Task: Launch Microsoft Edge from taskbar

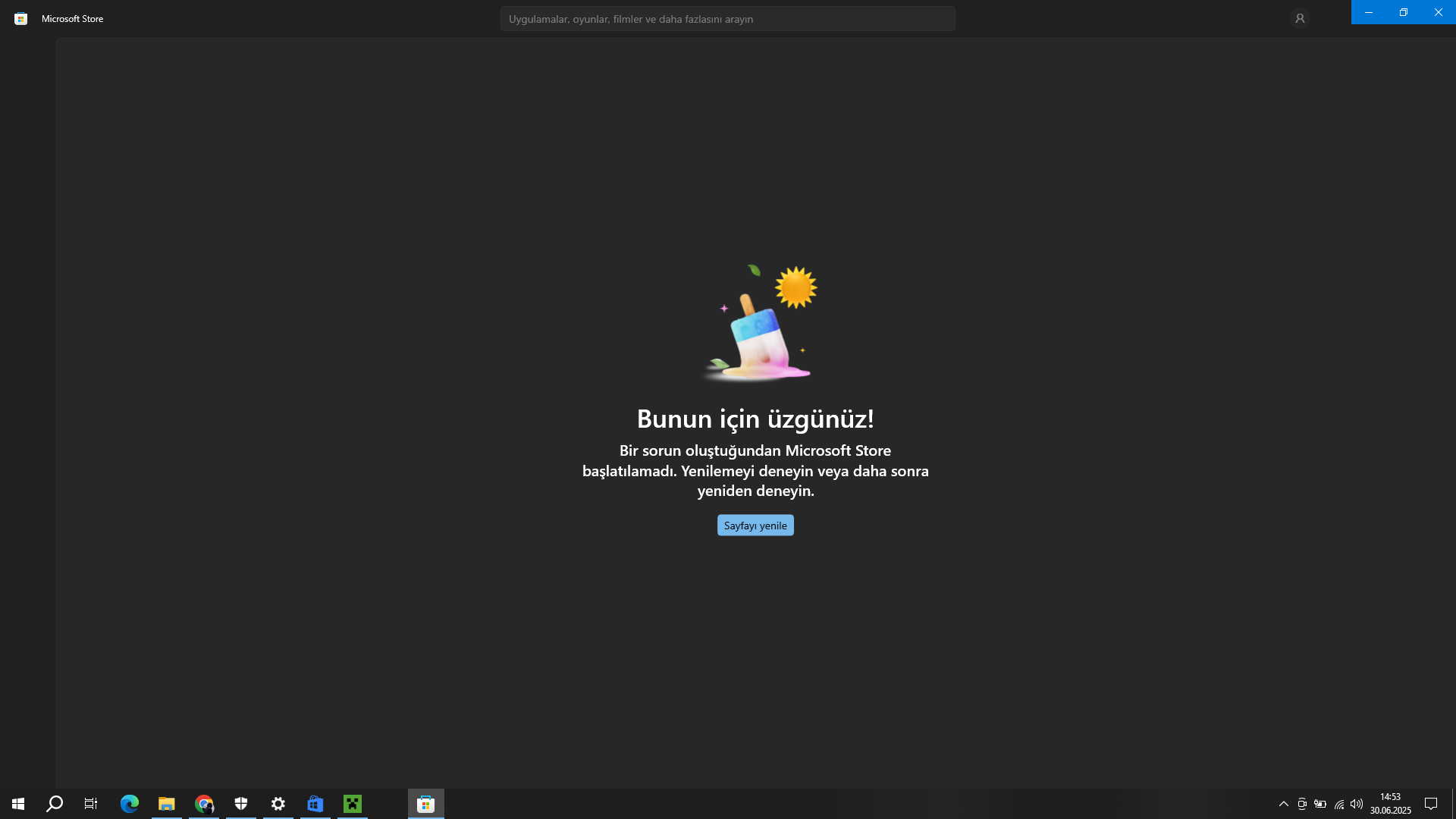Action: (x=130, y=804)
